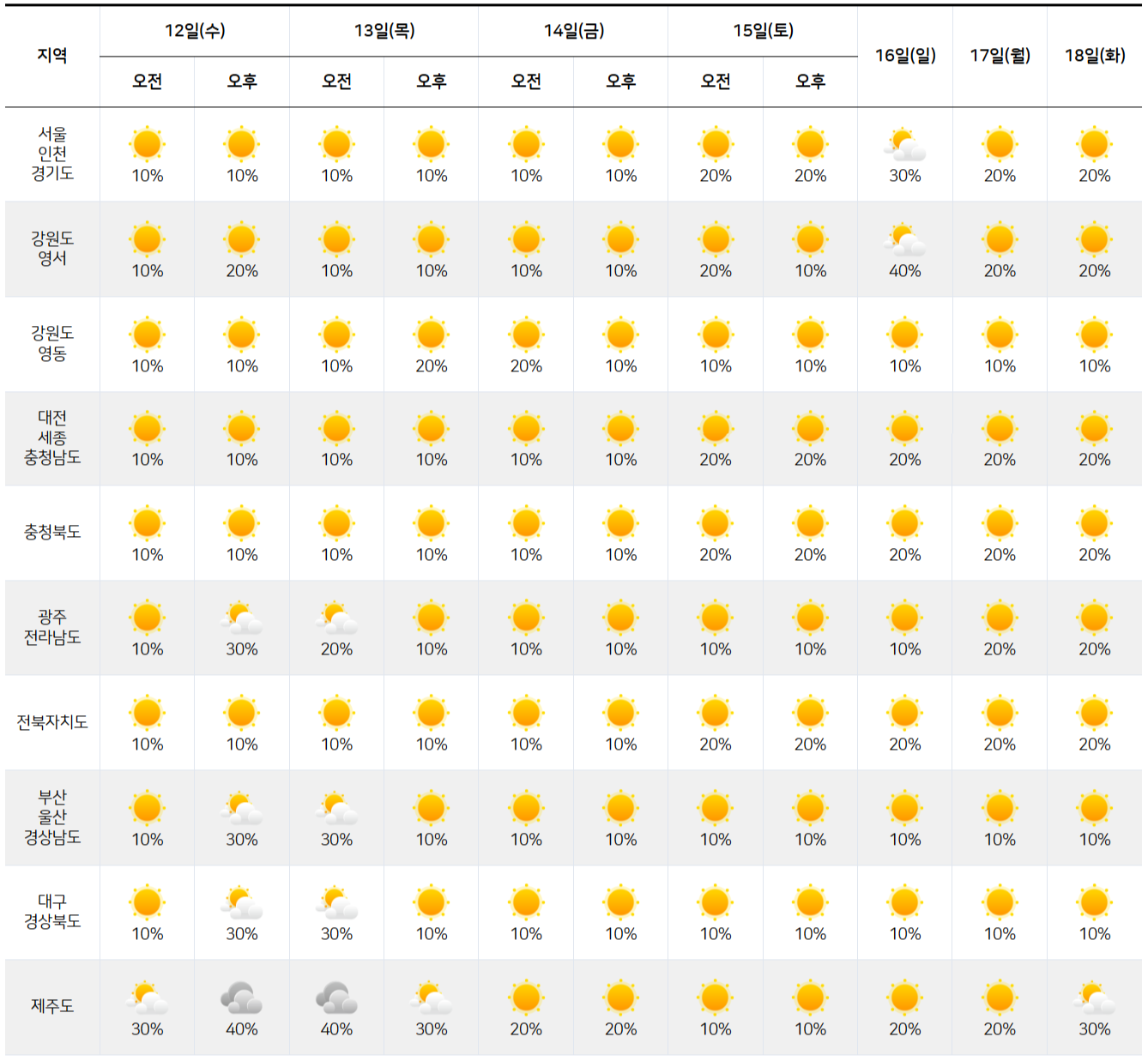The width and height of the screenshot is (1148, 1061).
Task: Click the 충청북도 region label
Action: [x=52, y=533]
